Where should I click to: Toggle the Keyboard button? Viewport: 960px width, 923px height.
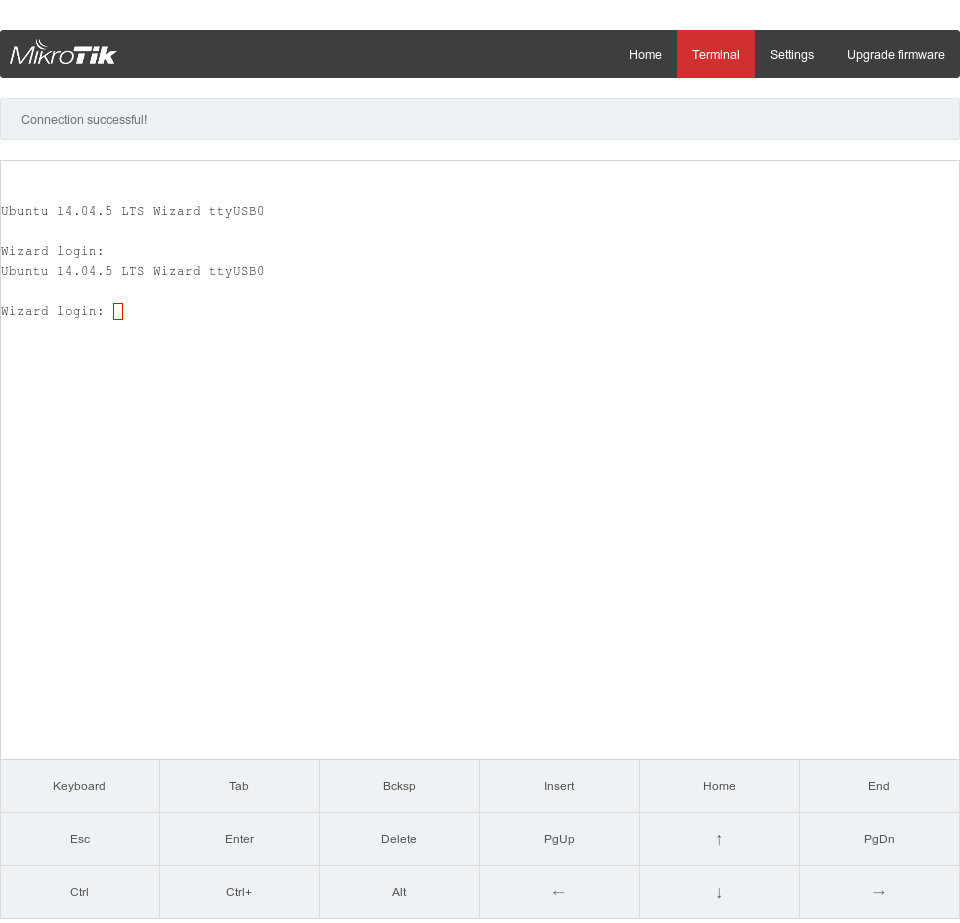79,786
